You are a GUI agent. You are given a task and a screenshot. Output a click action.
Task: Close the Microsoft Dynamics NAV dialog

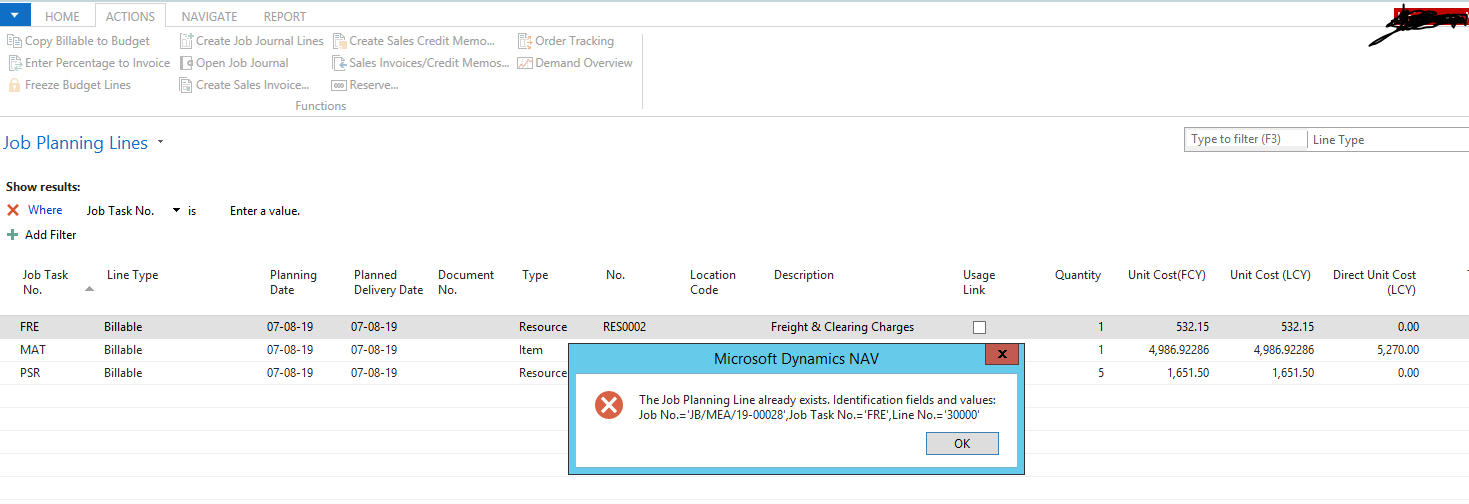1001,354
